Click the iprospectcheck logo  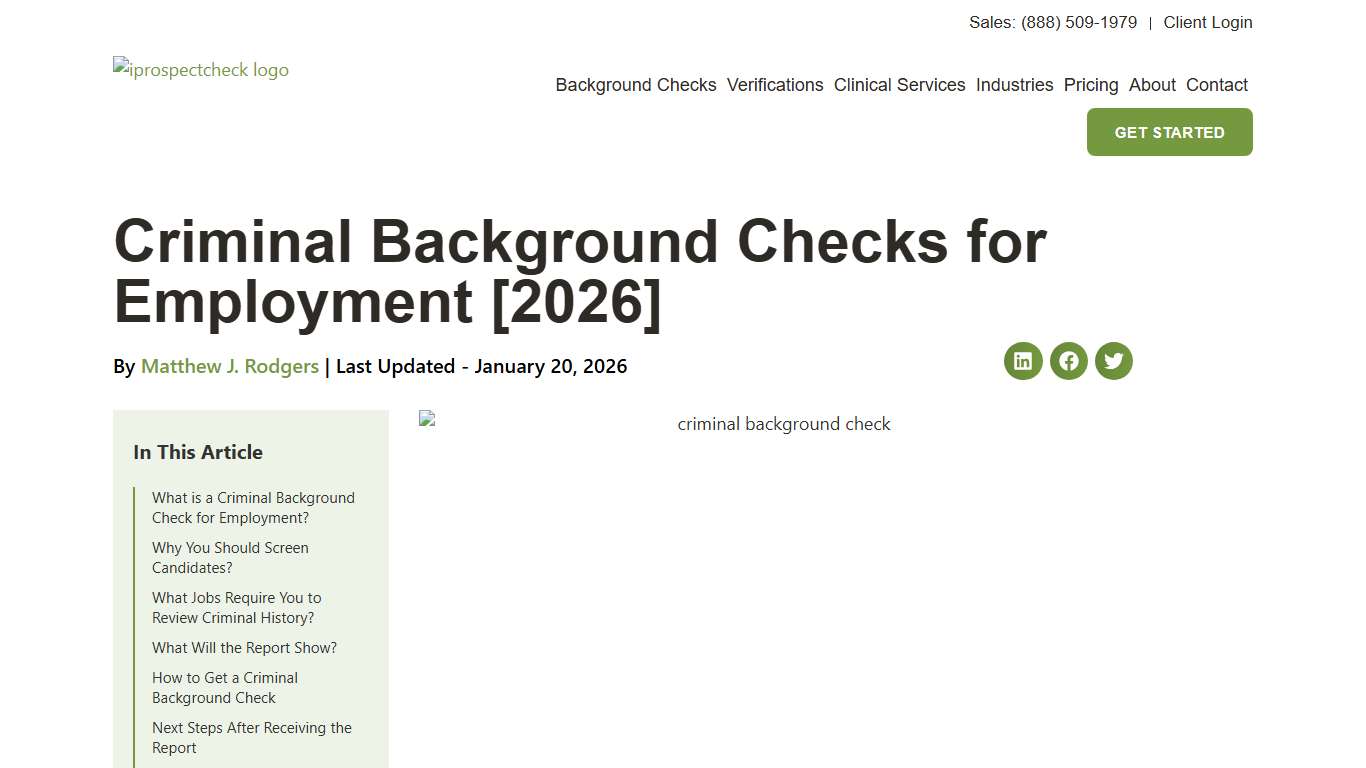point(200,69)
